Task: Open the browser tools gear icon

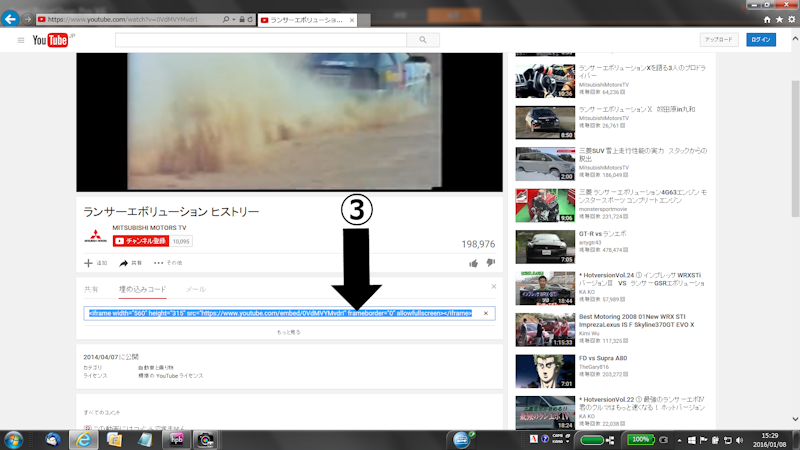Action: [x=791, y=19]
